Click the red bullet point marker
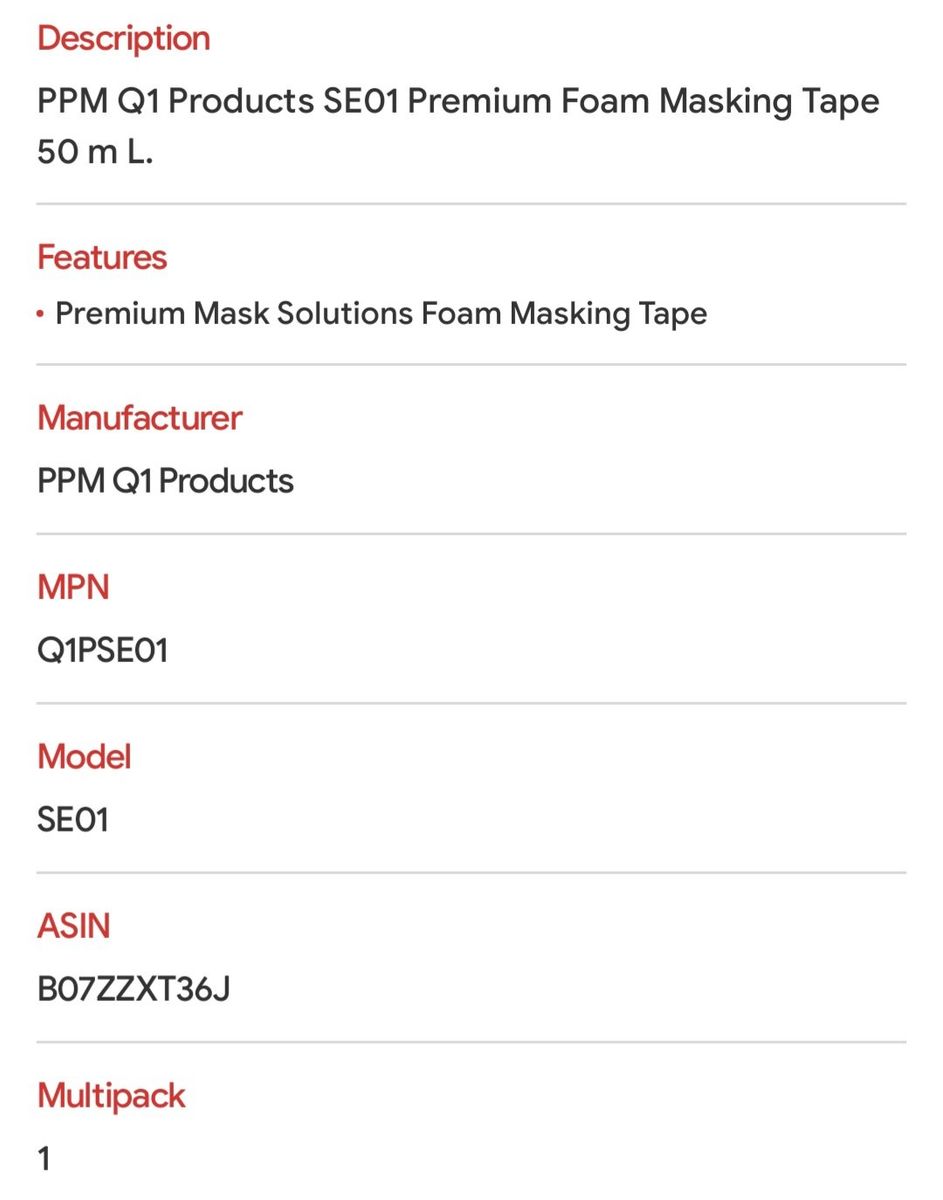The image size is (943, 1200). click(x=41, y=314)
